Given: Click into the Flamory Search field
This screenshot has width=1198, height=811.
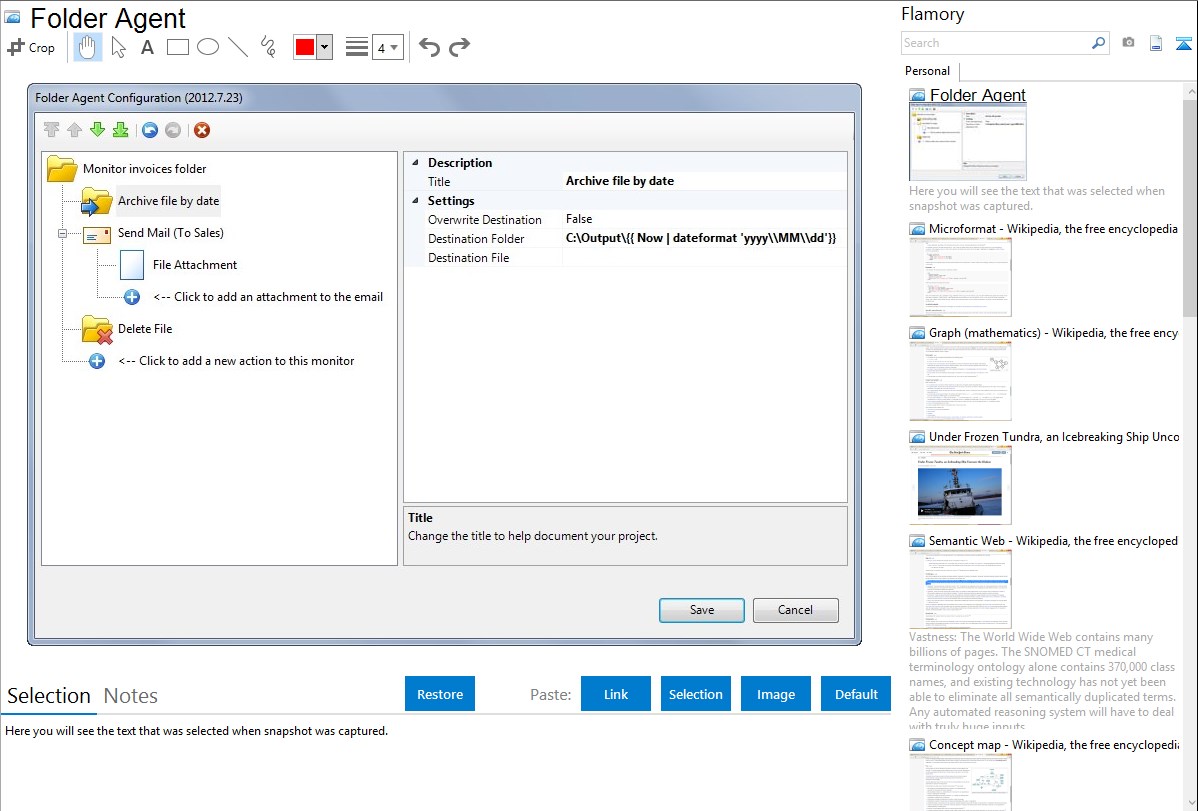Looking at the screenshot, I should (996, 43).
